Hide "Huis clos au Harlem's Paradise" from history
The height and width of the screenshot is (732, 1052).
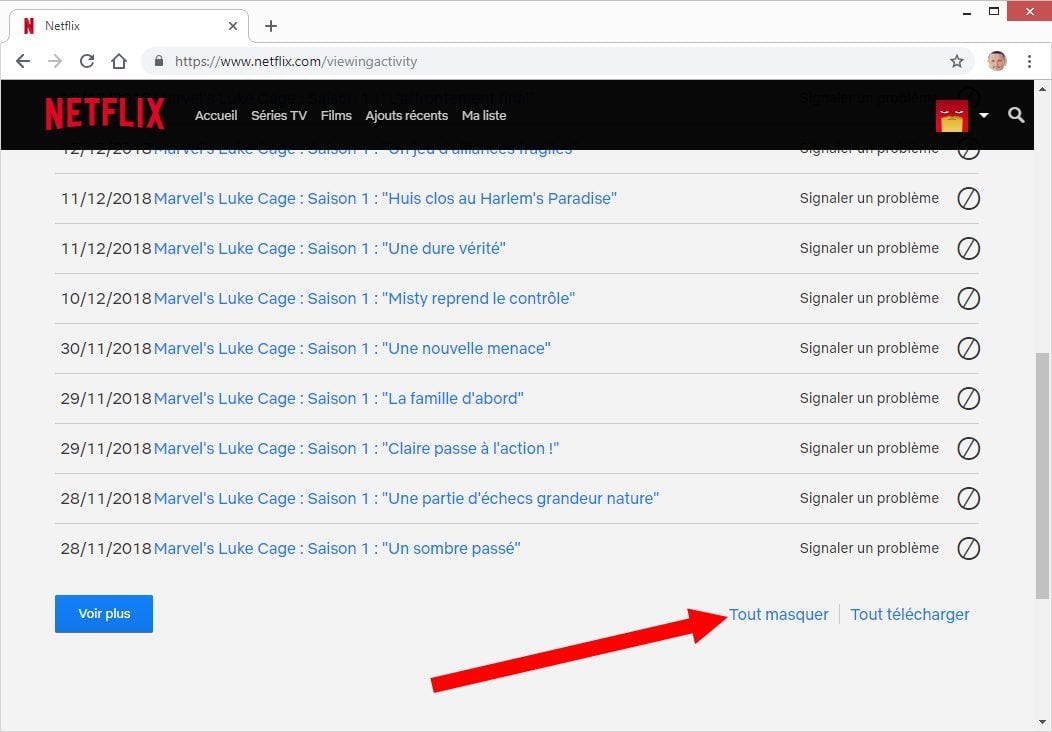[x=968, y=199]
